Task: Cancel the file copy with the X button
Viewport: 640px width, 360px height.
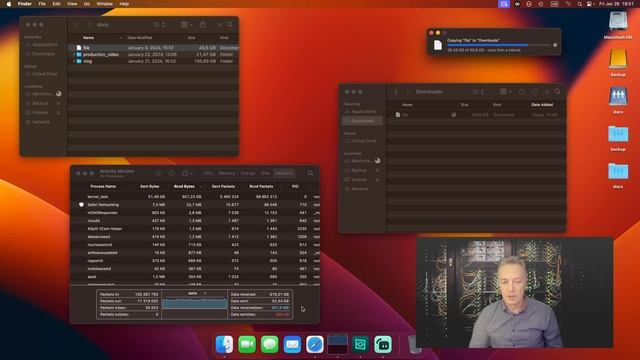Action: tap(555, 45)
